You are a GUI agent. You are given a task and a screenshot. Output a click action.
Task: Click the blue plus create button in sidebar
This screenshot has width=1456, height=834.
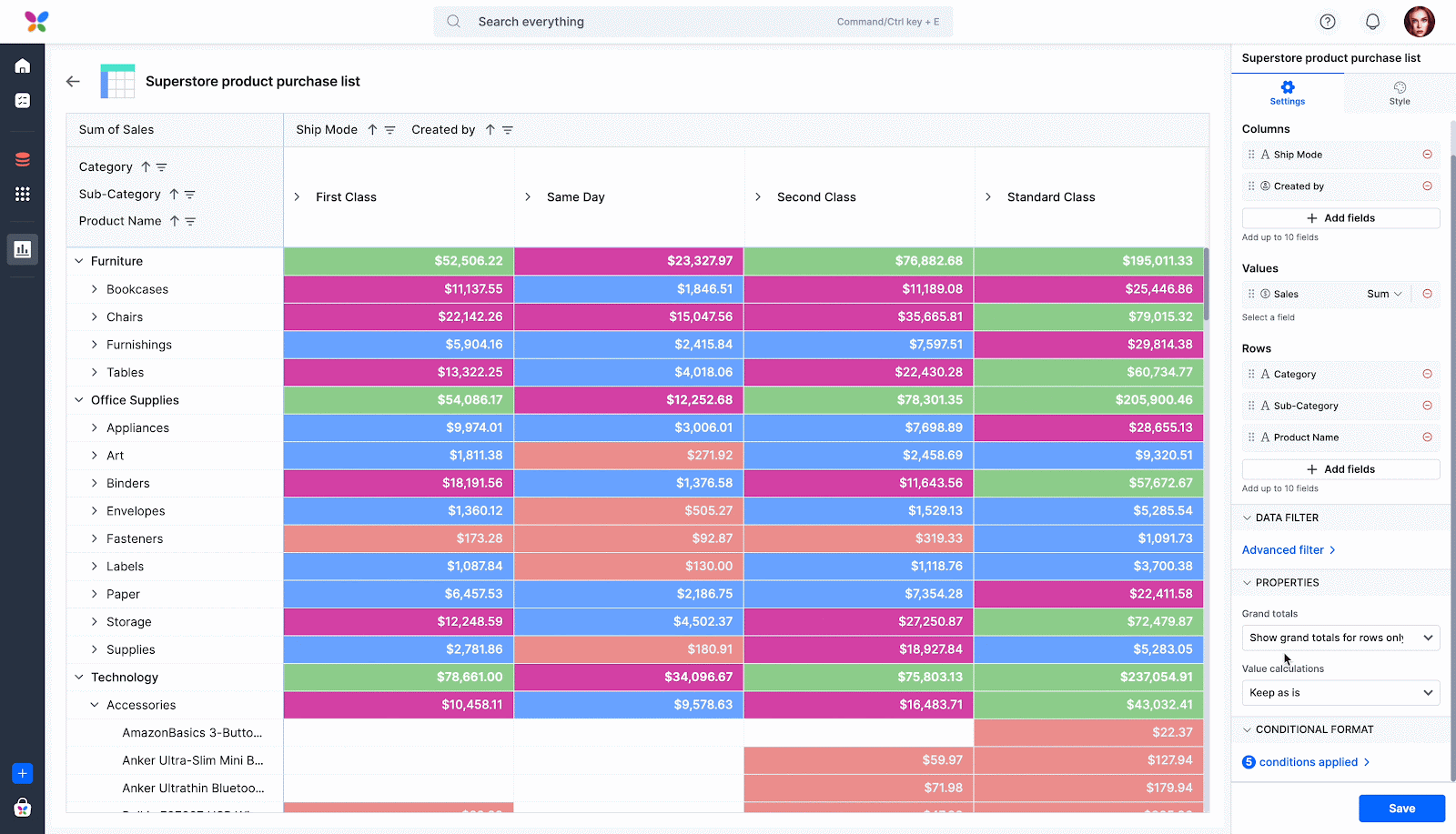[23, 773]
